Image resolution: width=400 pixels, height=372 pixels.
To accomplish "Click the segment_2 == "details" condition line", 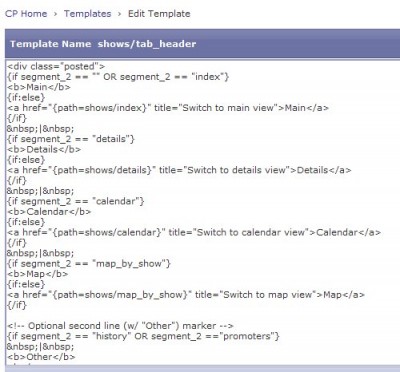I will [x=71, y=139].
